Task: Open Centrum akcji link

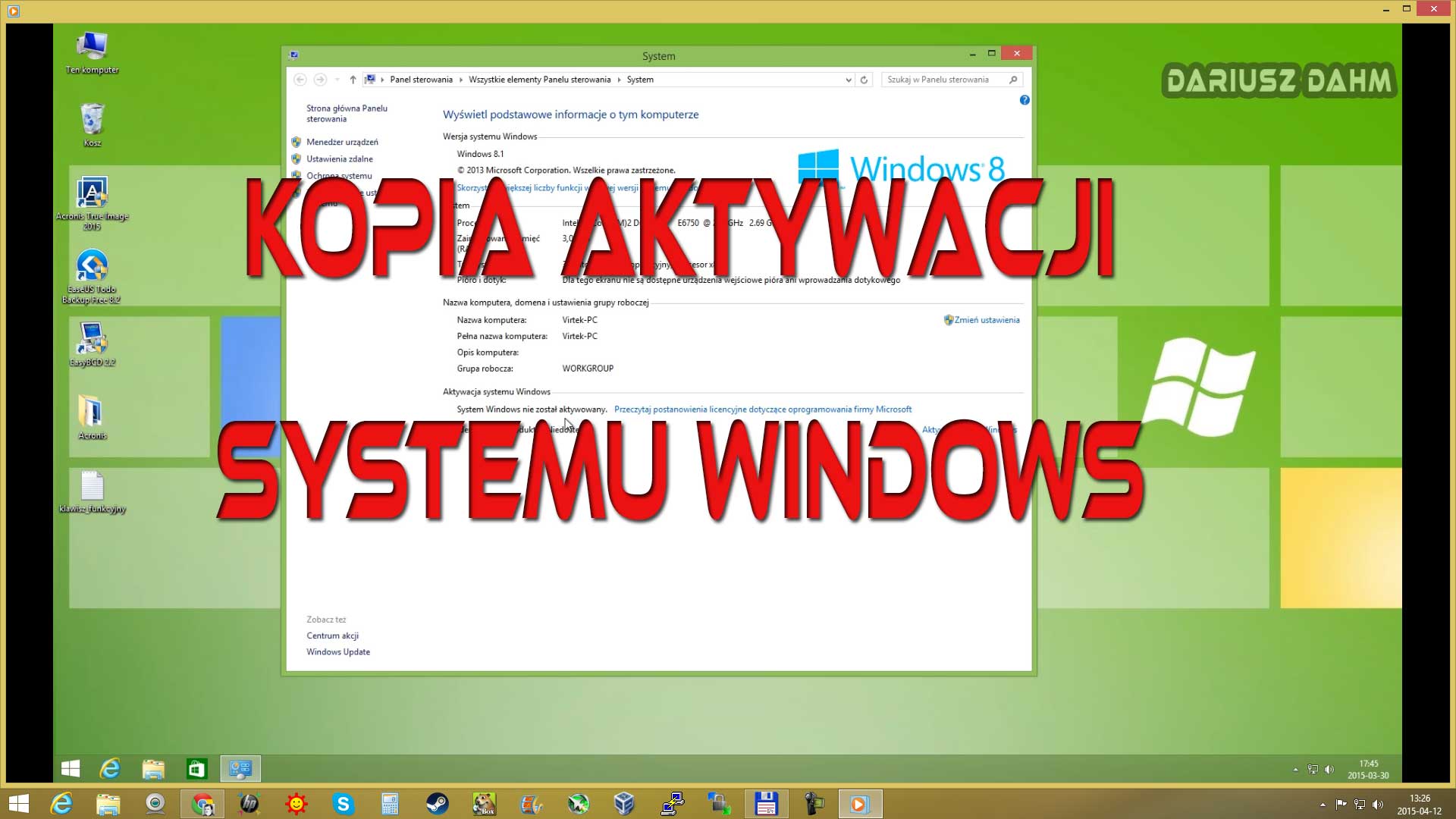Action: (332, 635)
